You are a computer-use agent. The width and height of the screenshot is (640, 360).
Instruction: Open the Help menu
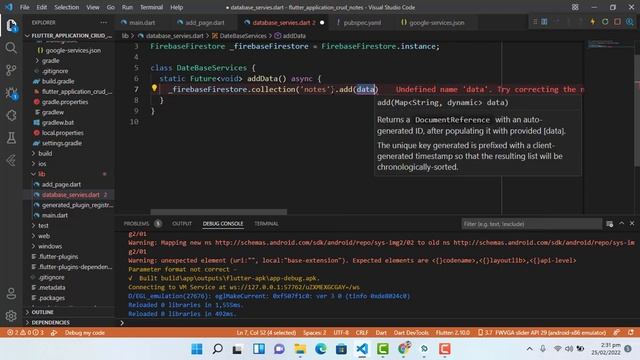click(x=176, y=7)
